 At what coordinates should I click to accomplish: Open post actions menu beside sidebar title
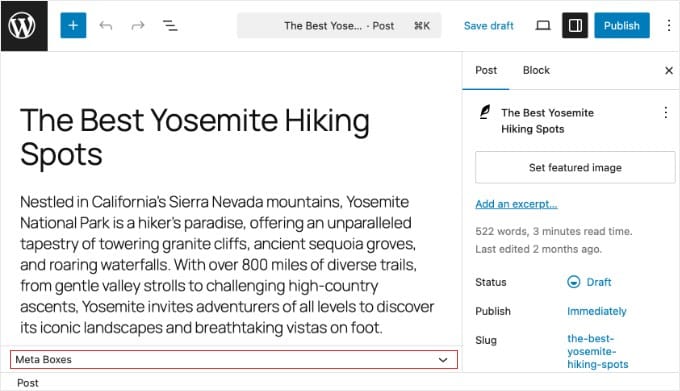[x=666, y=112]
